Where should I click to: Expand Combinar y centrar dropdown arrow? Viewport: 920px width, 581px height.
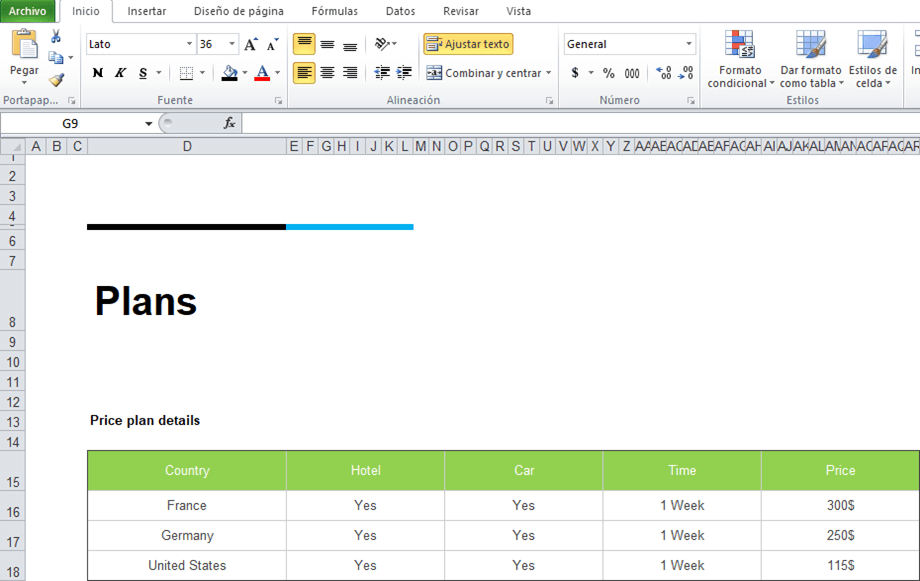click(549, 73)
